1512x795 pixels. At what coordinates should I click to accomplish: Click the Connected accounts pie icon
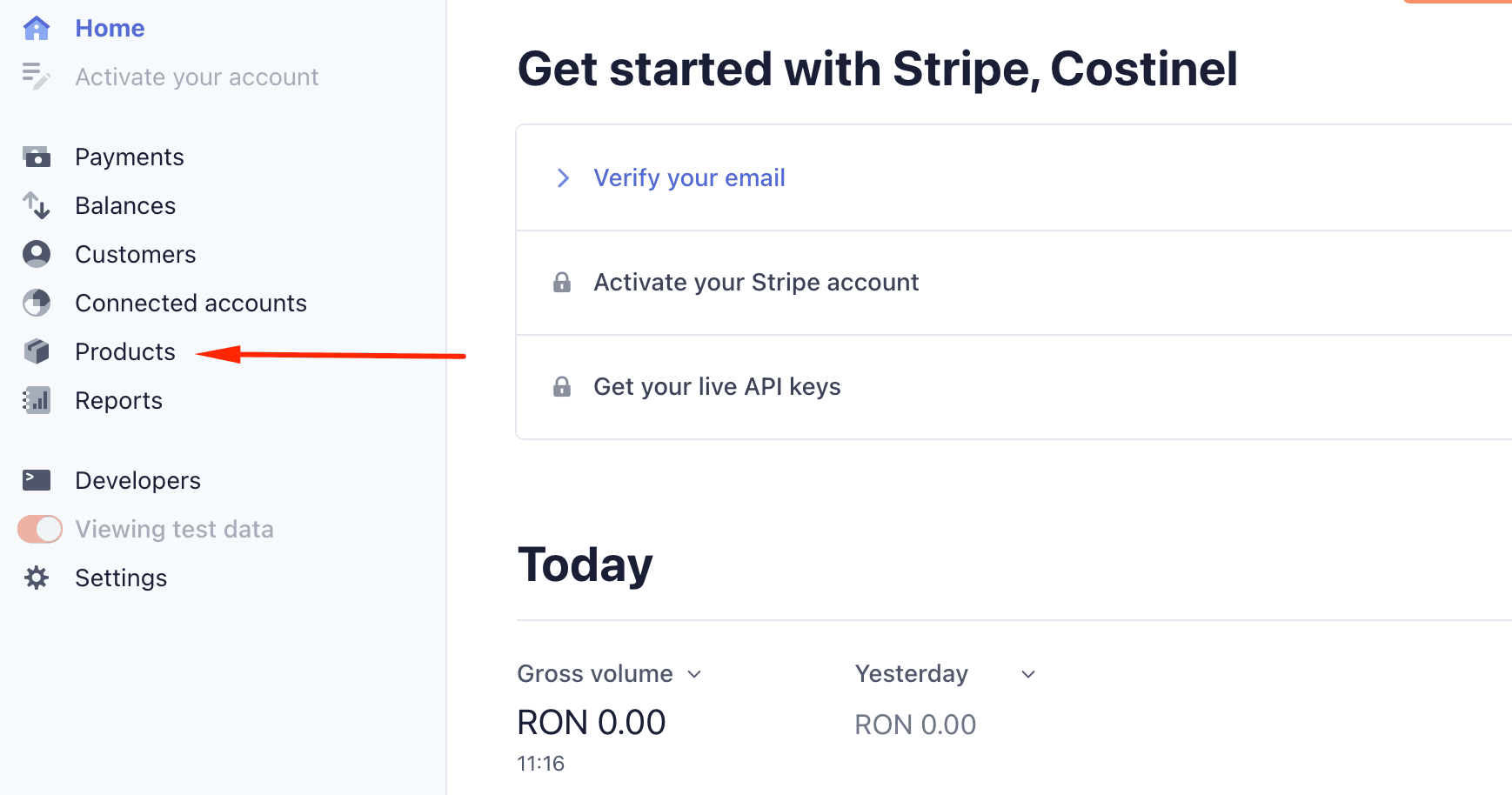point(37,303)
